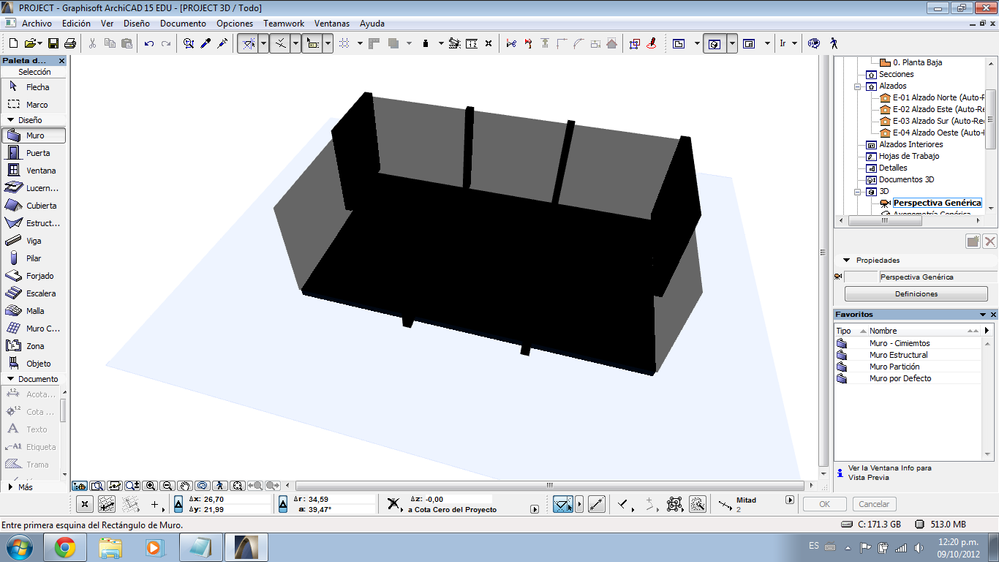Click zoom in magnifier on bottom bar
The width and height of the screenshot is (999, 562).
point(150,486)
